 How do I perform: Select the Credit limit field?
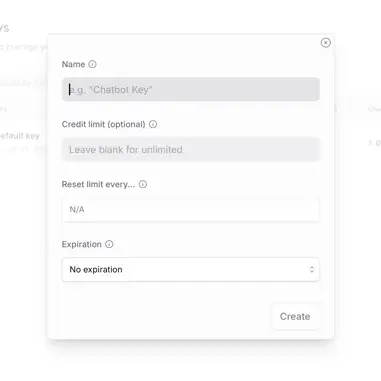(191, 150)
